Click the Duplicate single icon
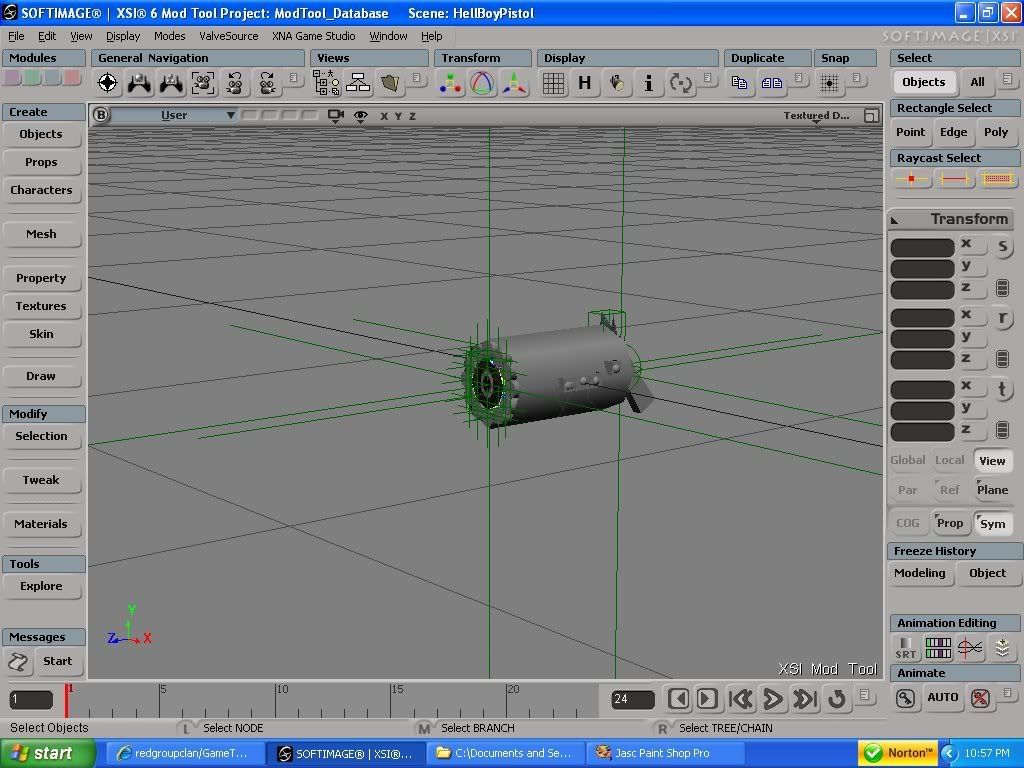 click(739, 82)
